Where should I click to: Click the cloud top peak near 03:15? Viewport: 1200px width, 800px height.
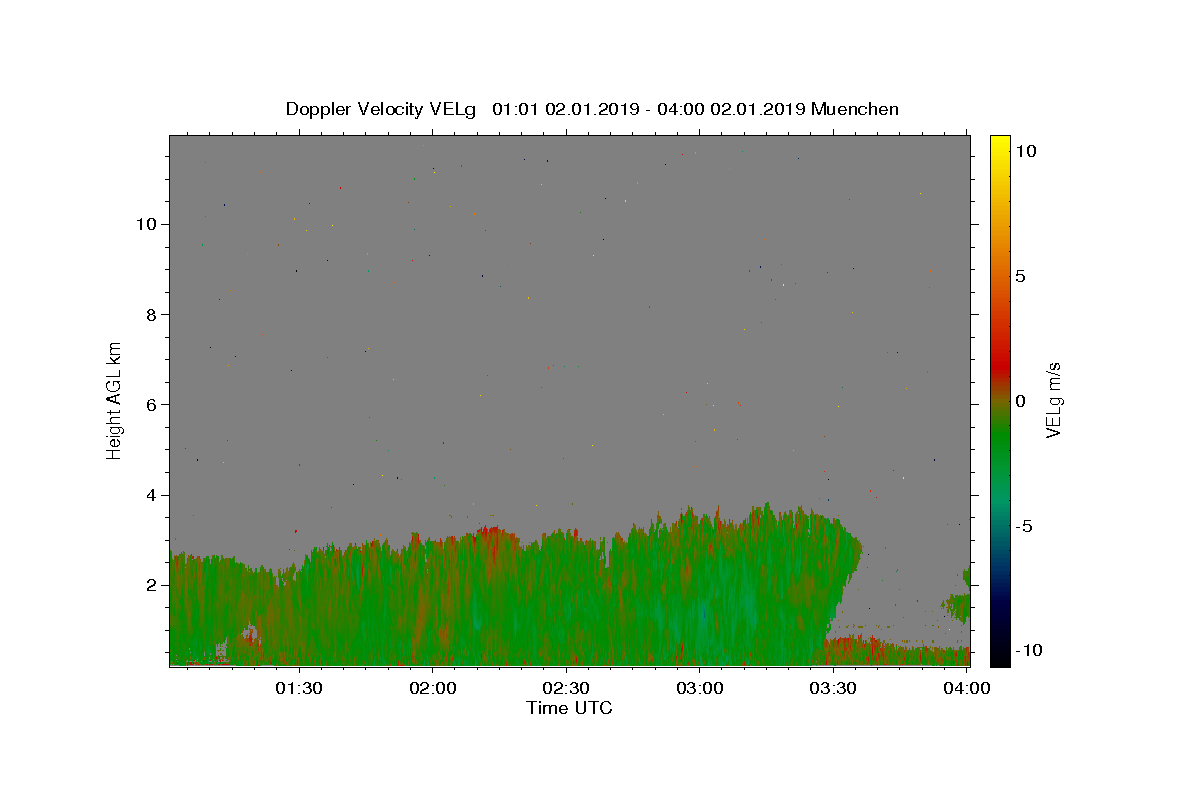pos(767,510)
